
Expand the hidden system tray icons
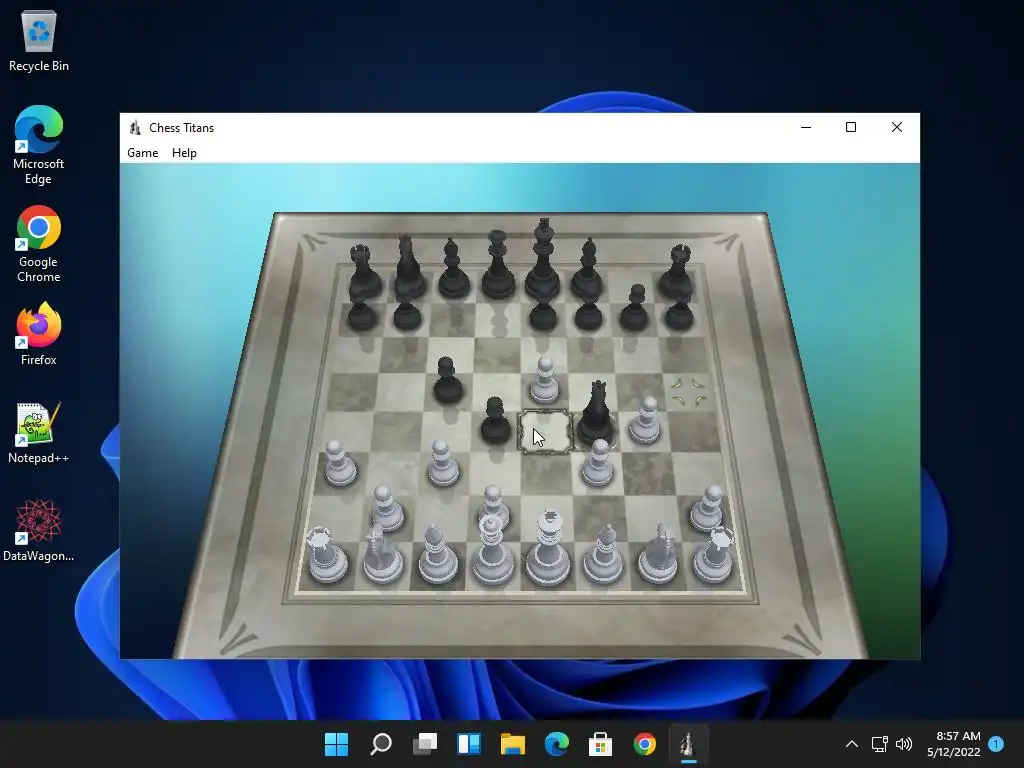tap(852, 744)
